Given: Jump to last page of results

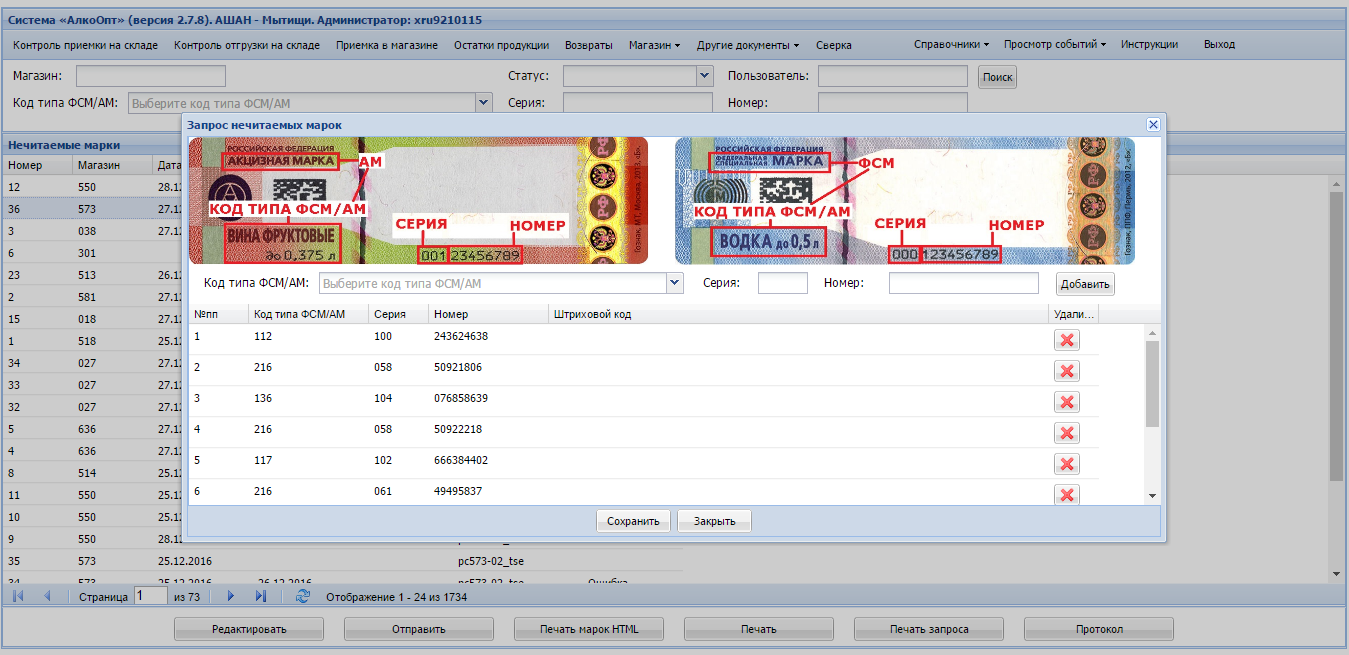Looking at the screenshot, I should pos(261,597).
